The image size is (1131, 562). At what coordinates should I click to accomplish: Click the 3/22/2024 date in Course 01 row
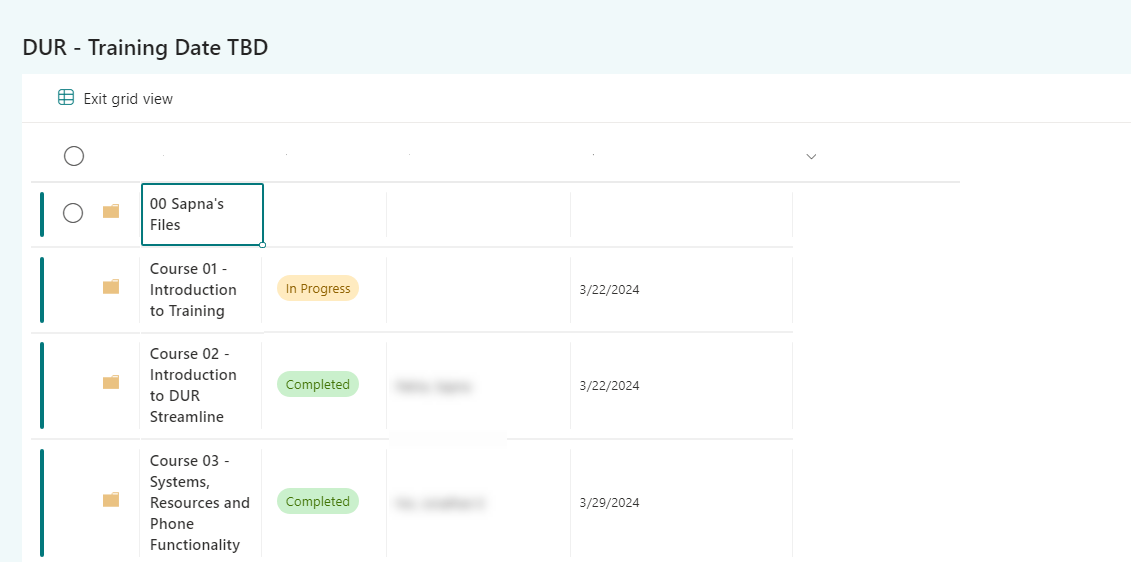609,290
